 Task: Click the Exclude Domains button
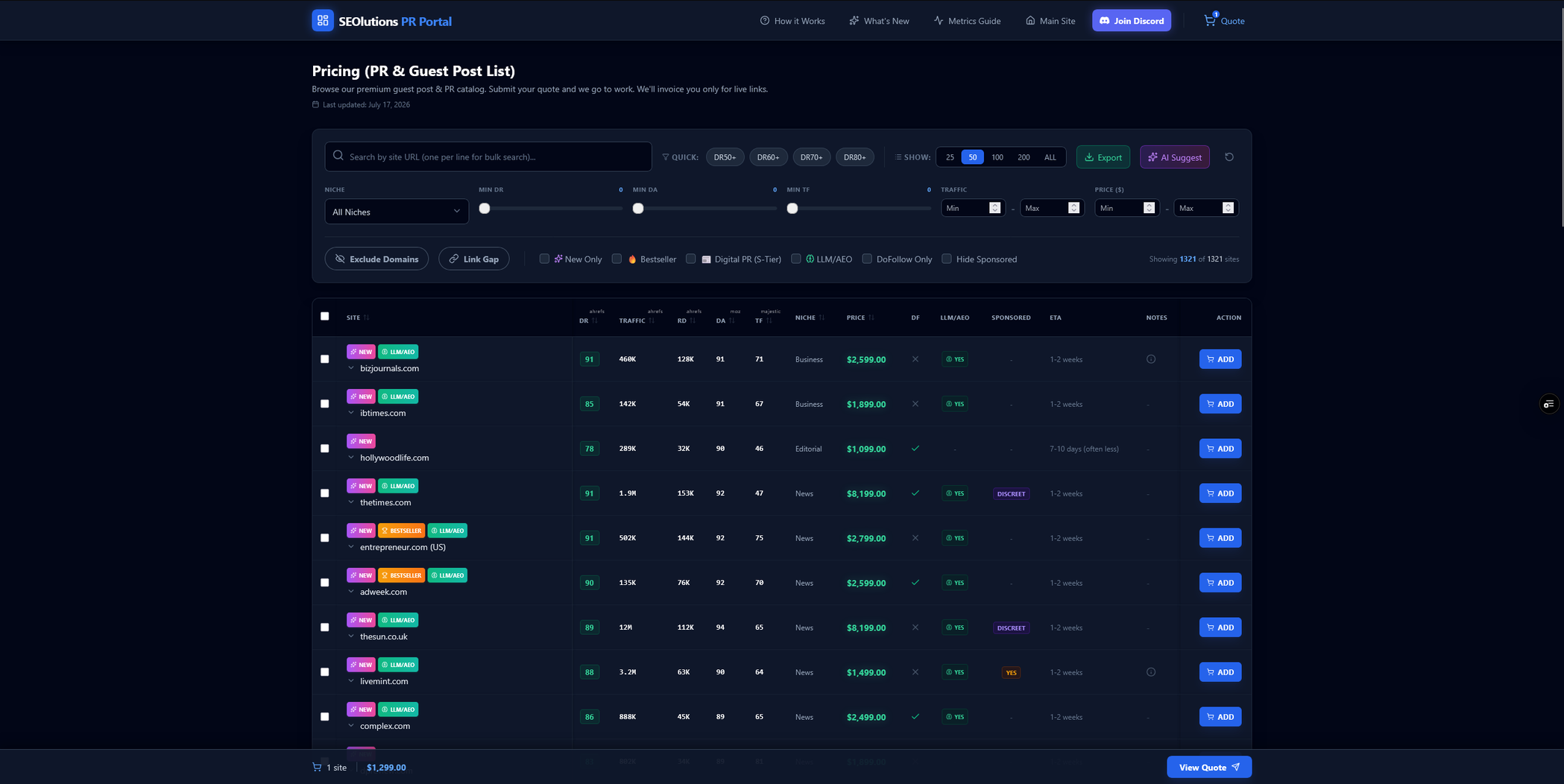click(x=376, y=259)
